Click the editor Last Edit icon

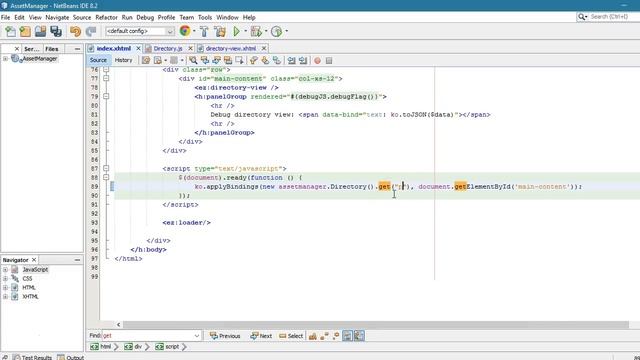(146, 60)
